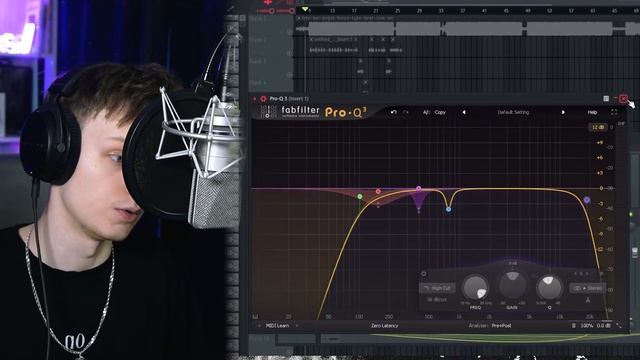The height and width of the screenshot is (360, 640).
Task: Adjust the FREQ knob
Action: point(475,287)
